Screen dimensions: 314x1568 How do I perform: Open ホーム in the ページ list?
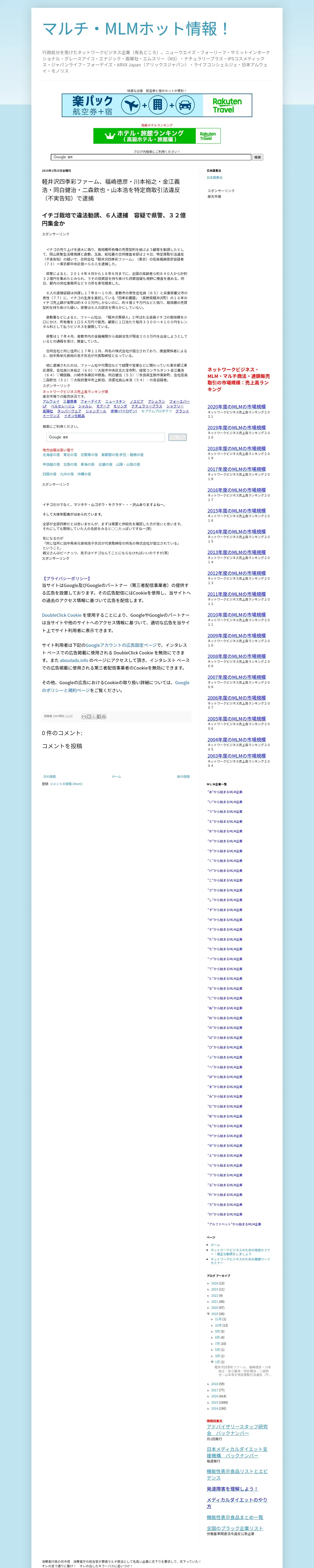click(215, 1245)
